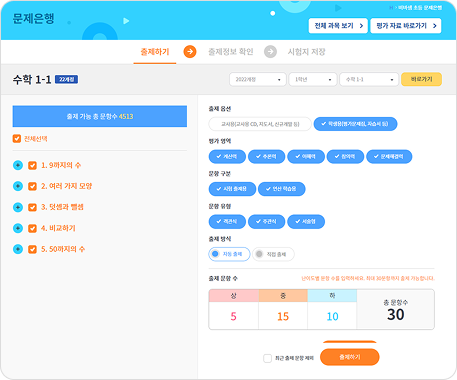Toggle the 시험 출제용 chip
Screen dimensions: 457x380
232,189
